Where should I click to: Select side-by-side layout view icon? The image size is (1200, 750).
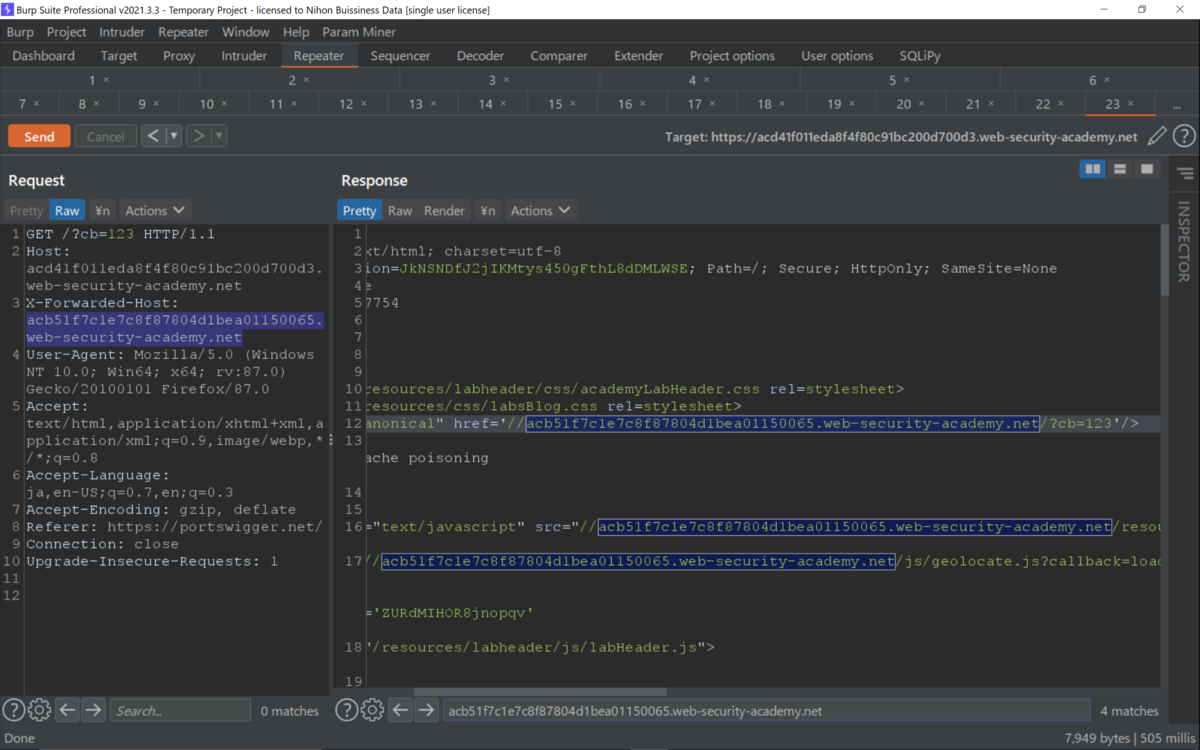(1092, 169)
